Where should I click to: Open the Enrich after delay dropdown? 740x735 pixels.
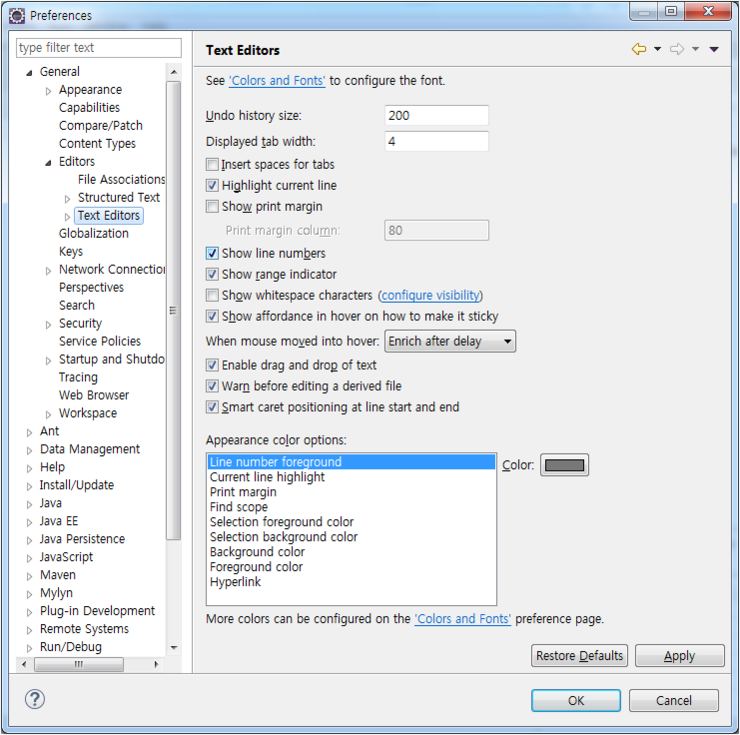pyautogui.click(x=450, y=341)
